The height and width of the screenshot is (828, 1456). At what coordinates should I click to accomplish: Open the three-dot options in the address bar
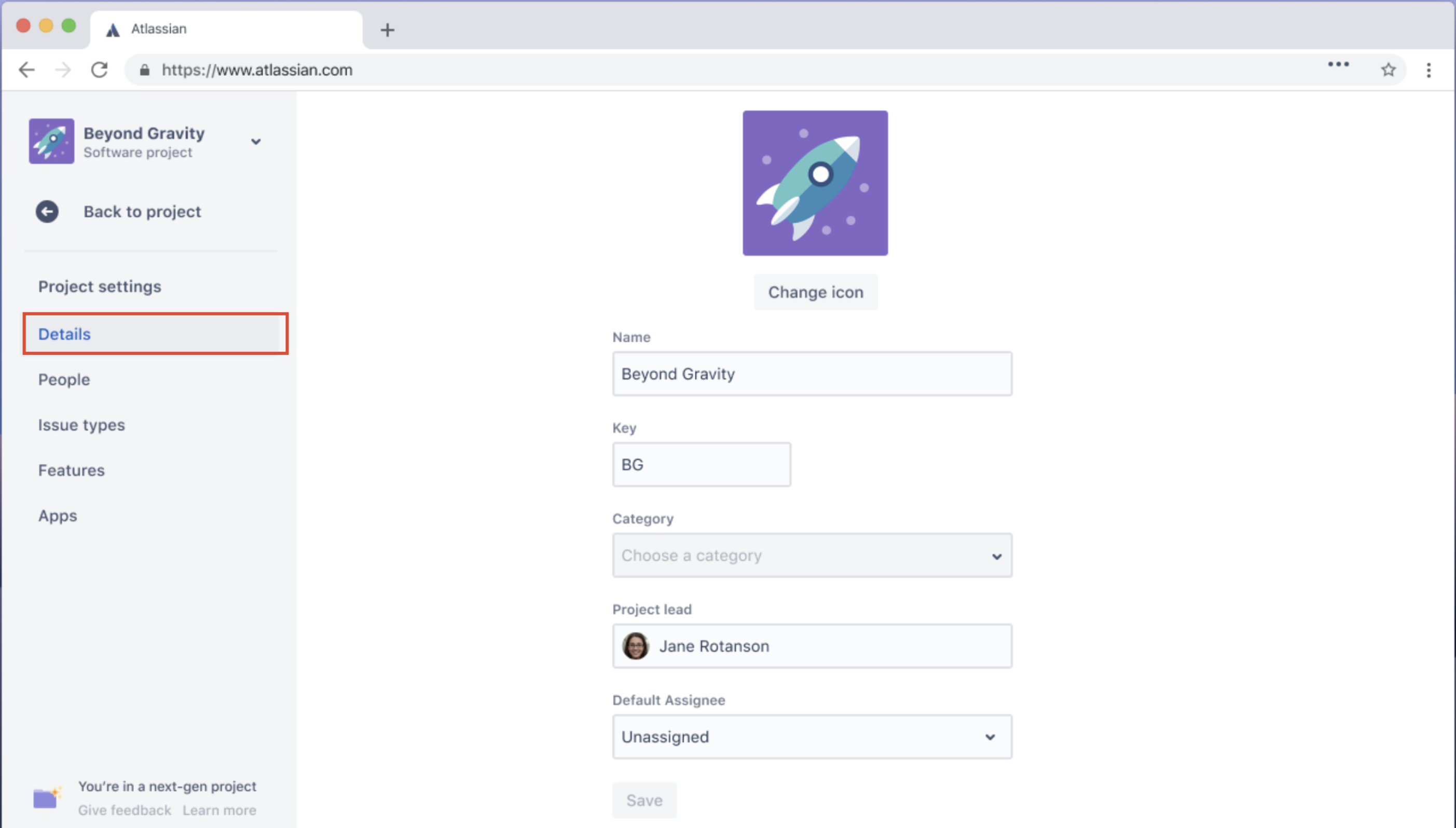pos(1338,64)
